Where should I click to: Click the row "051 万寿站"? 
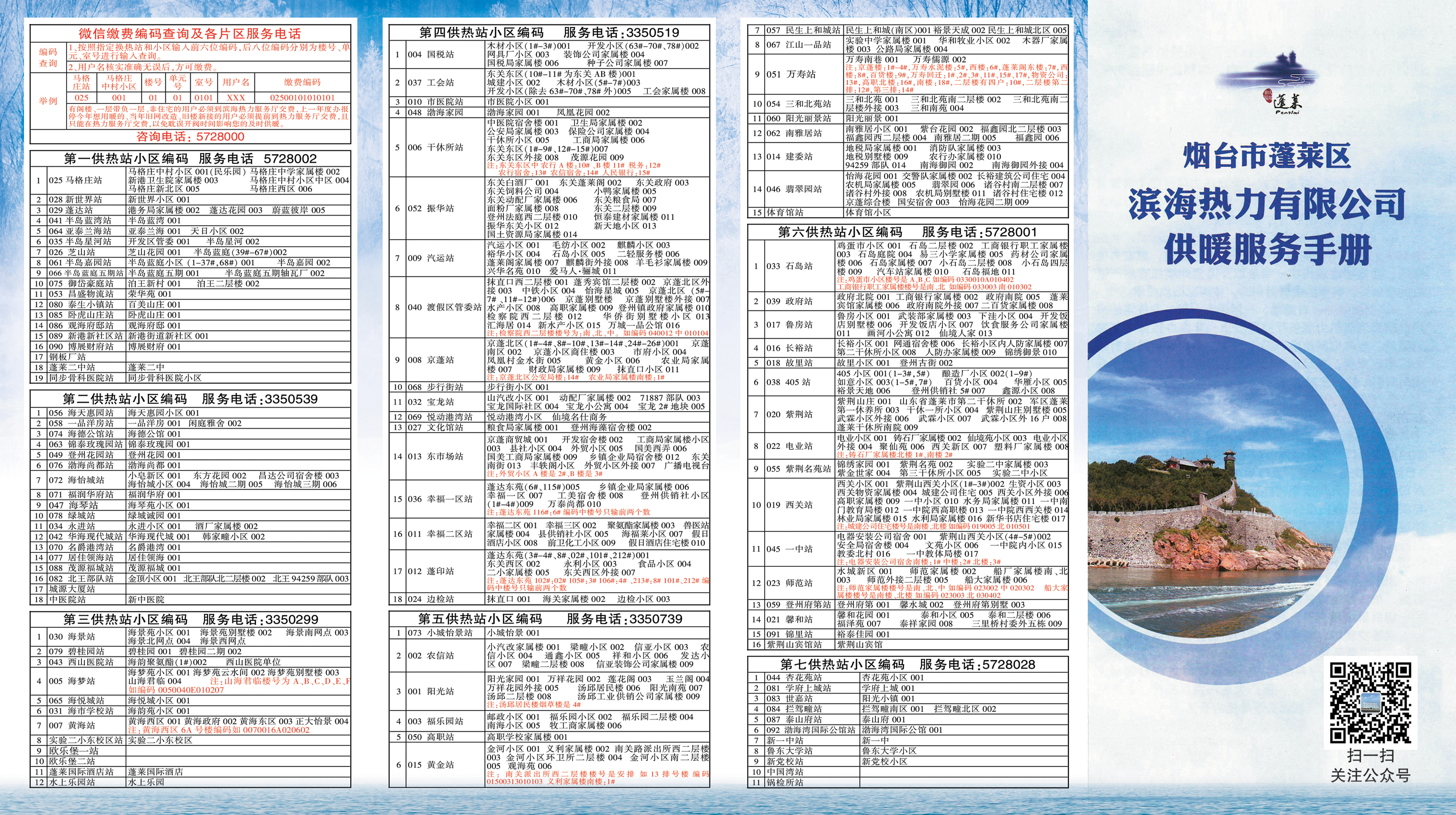[908, 74]
